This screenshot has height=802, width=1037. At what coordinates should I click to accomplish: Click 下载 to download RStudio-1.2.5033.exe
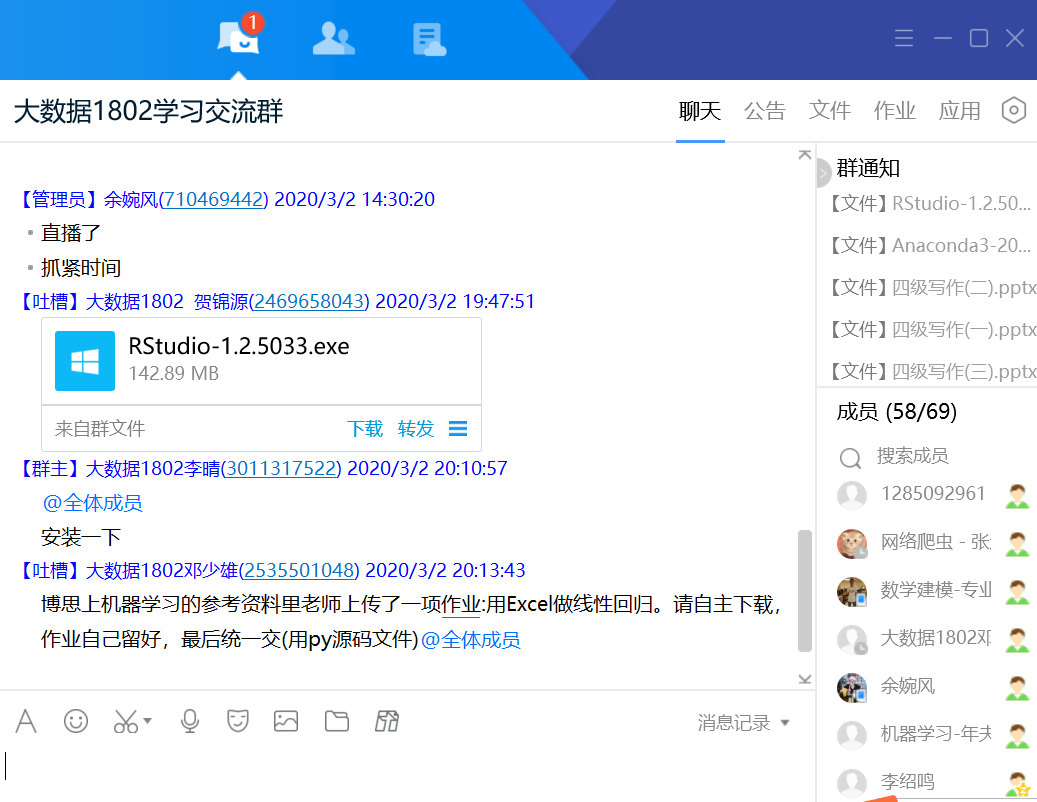pos(364,428)
